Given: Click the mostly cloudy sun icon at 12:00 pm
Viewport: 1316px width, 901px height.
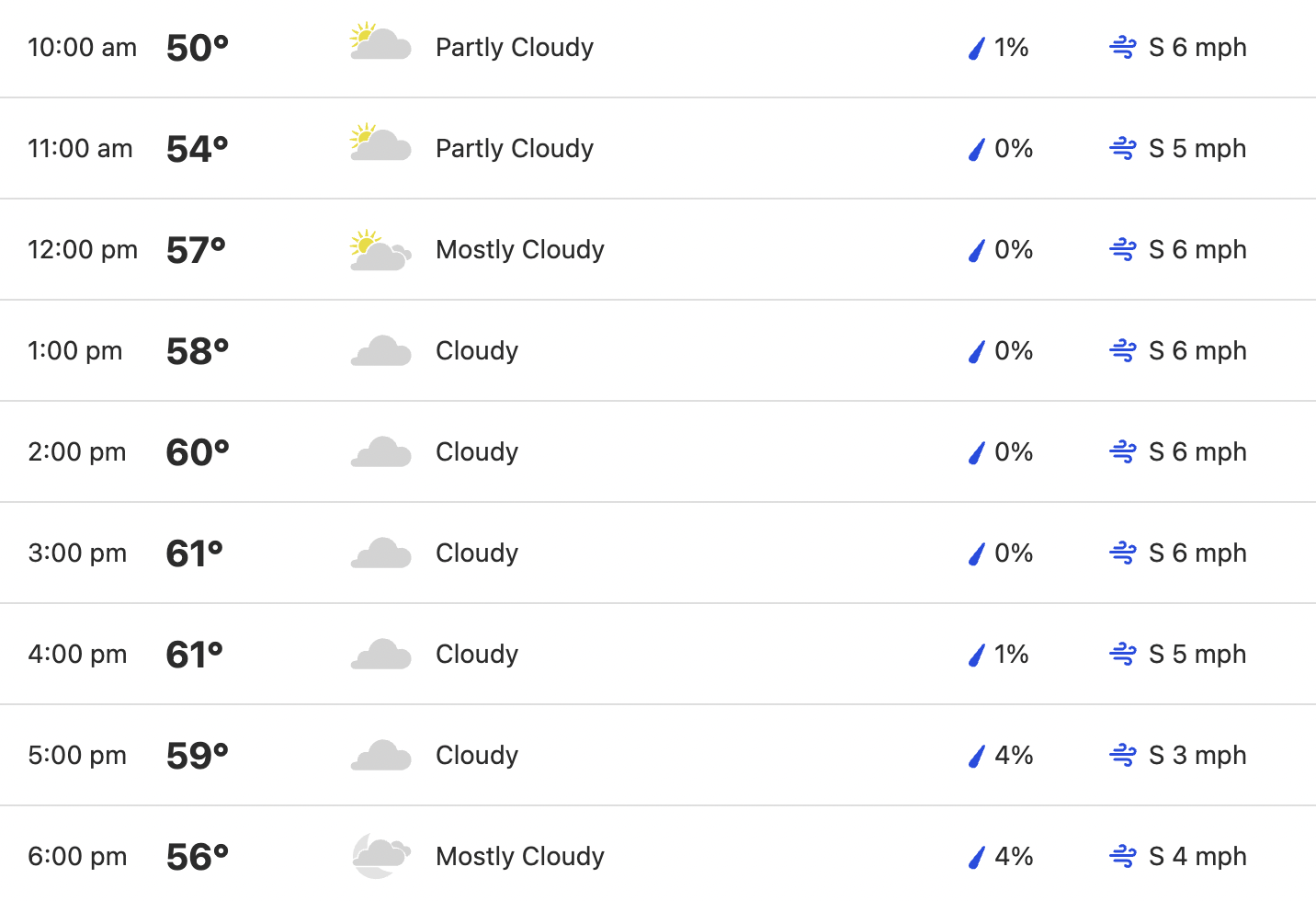Looking at the screenshot, I should [x=380, y=250].
